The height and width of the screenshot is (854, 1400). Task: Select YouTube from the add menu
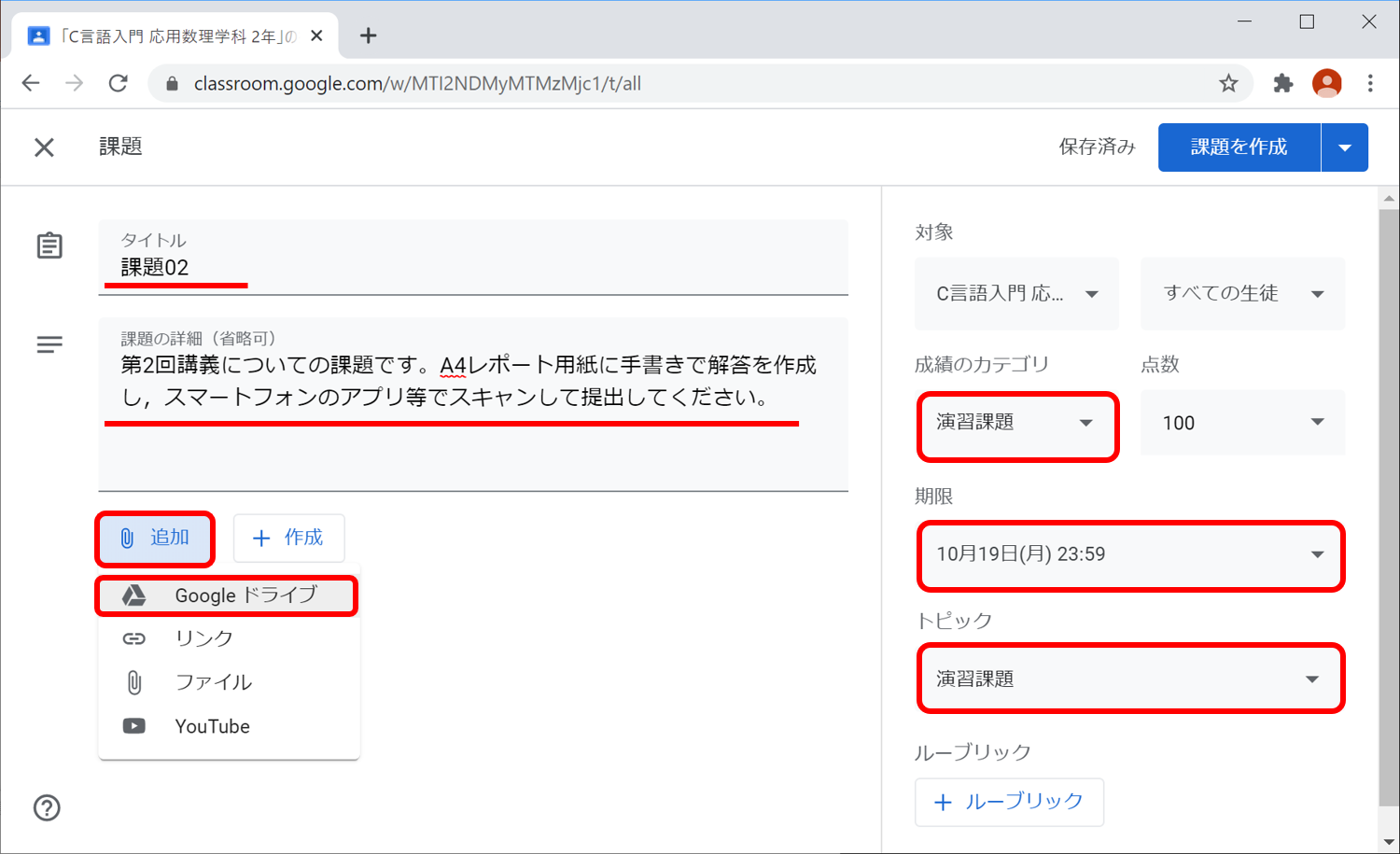[x=229, y=726]
